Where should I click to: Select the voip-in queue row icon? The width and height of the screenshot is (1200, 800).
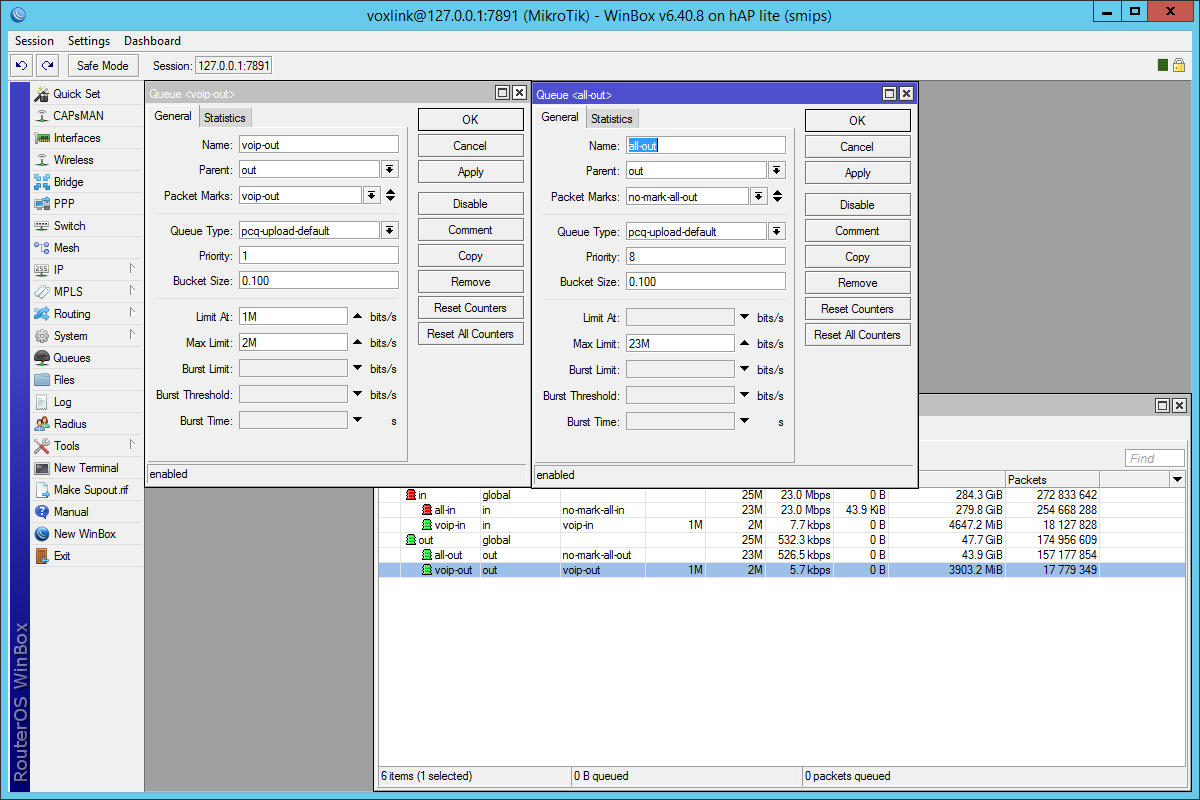pos(427,525)
